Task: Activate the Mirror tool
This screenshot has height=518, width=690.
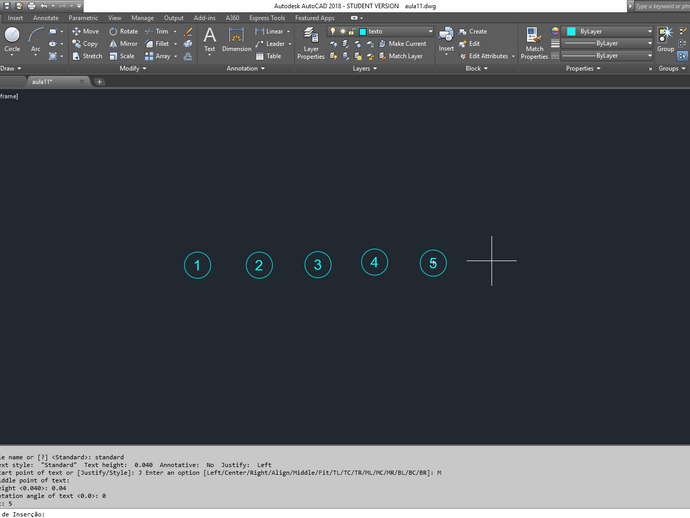Action: click(123, 44)
